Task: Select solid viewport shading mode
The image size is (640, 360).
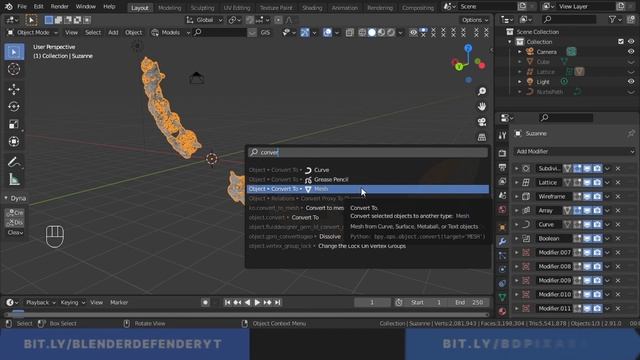Action: click(371, 32)
